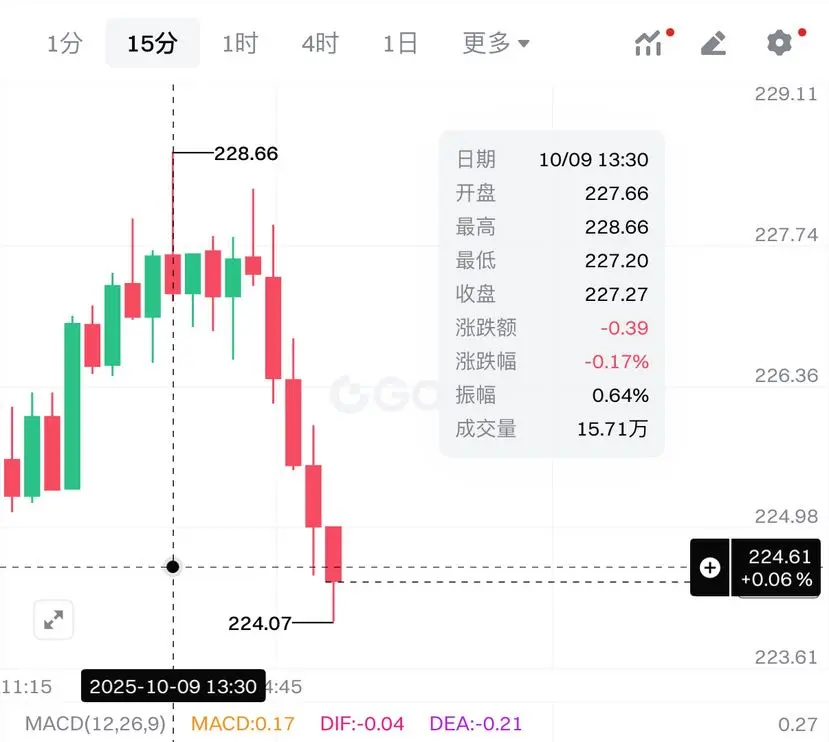Click the MACD(12,26,9) indicator label
829x742 pixels.
coord(95,723)
